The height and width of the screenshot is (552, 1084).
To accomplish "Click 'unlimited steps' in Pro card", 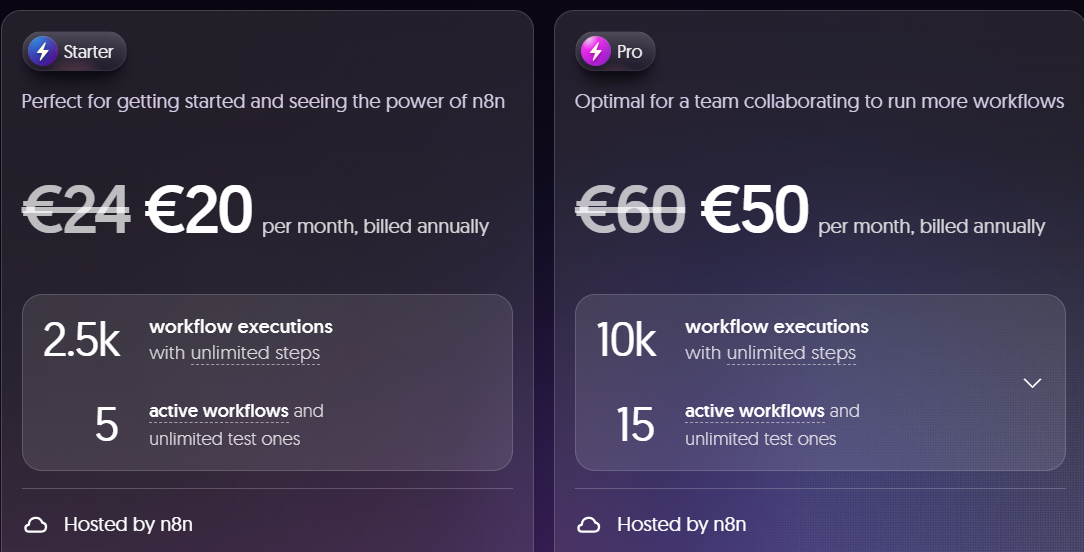I will [x=791, y=353].
